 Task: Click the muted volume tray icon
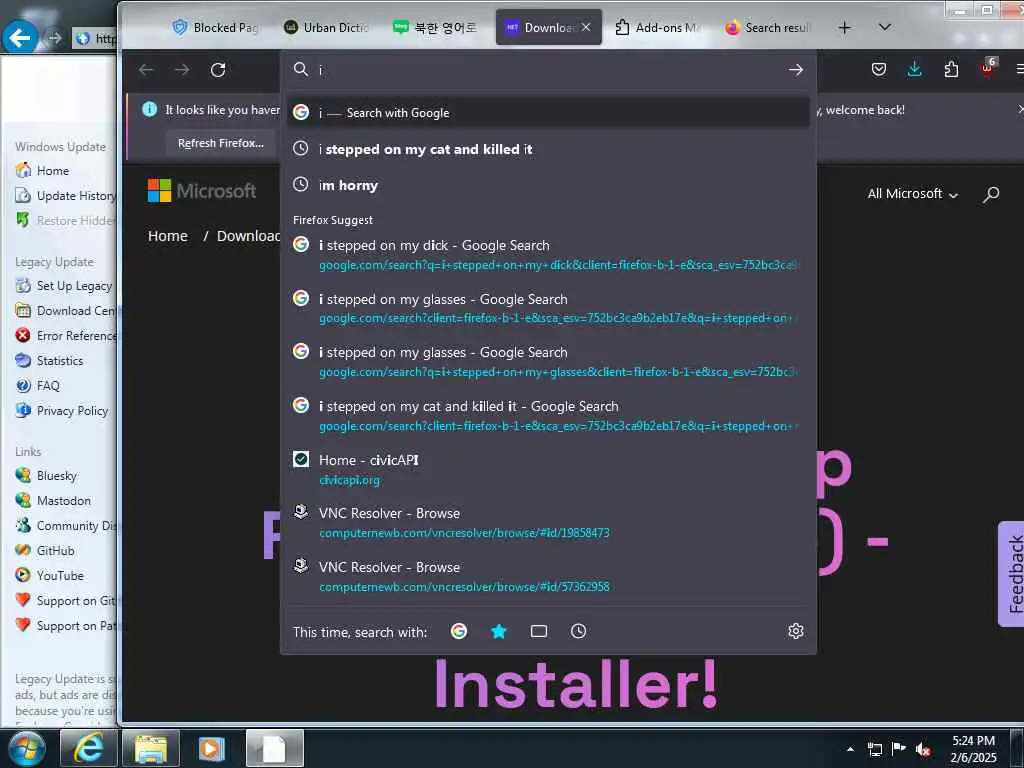click(x=923, y=748)
